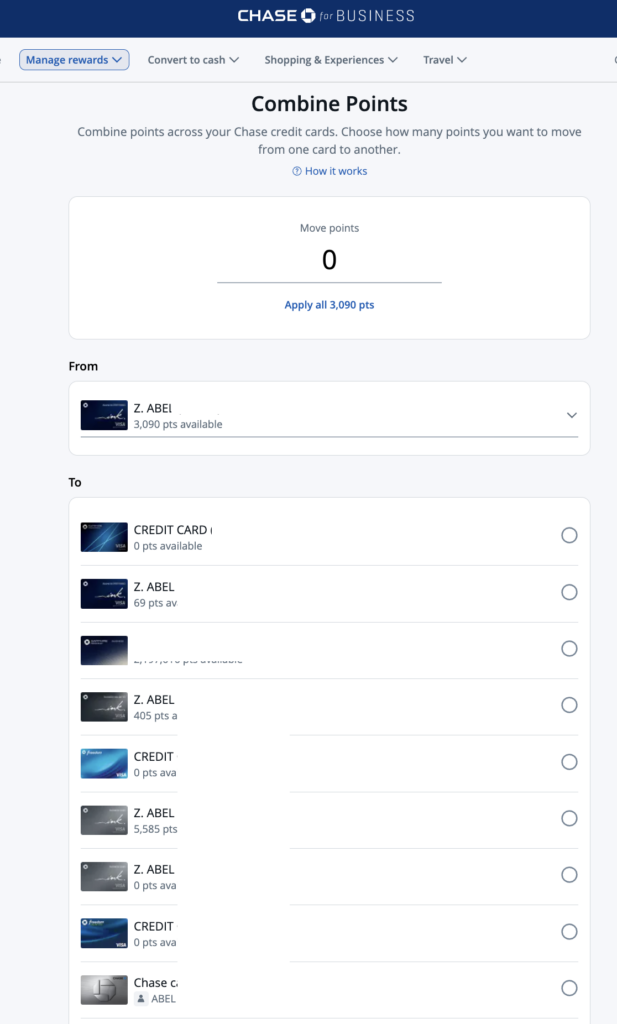Open the Convert to cash menu

[x=192, y=60]
